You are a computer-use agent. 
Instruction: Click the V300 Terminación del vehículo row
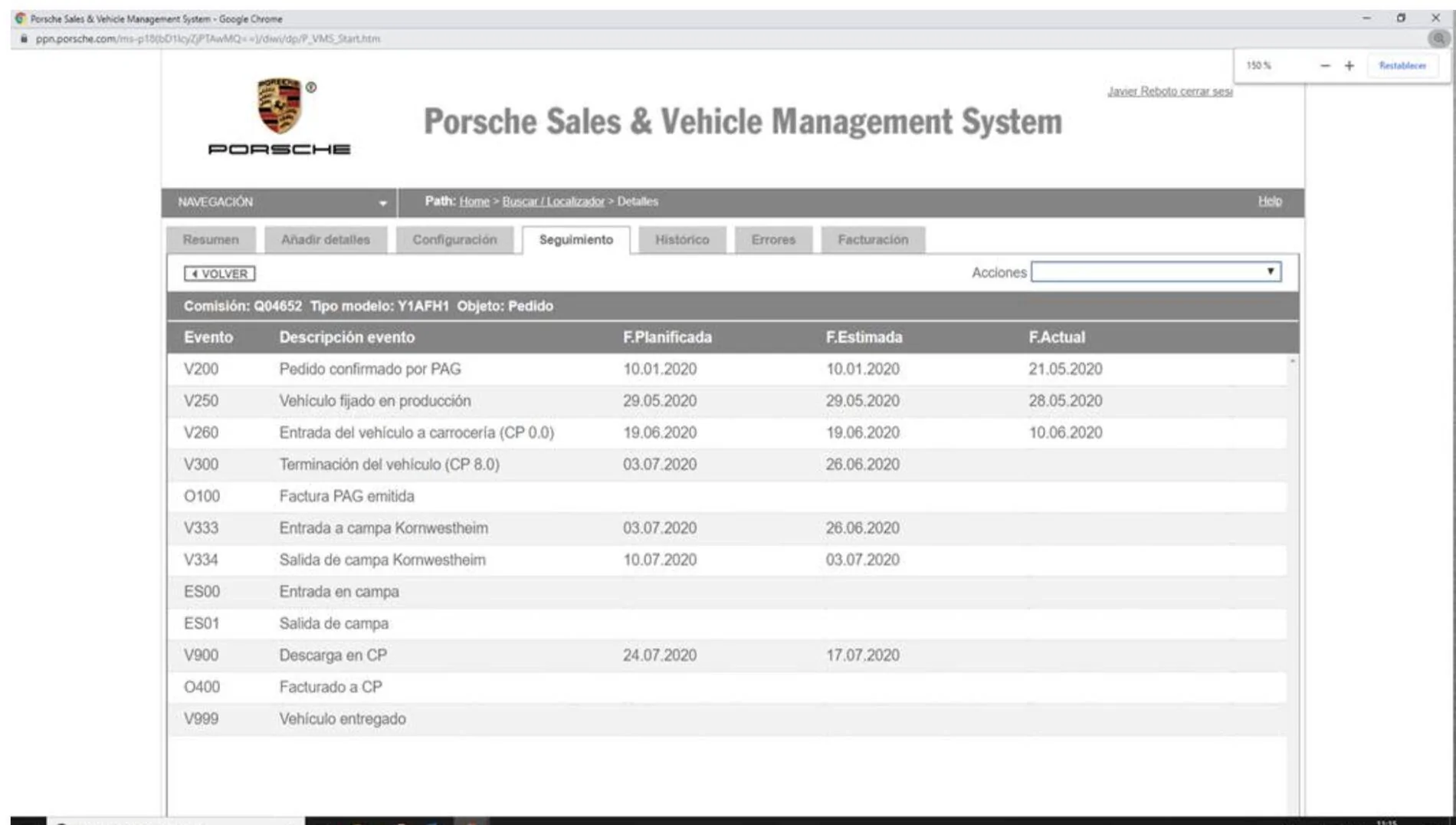(726, 465)
